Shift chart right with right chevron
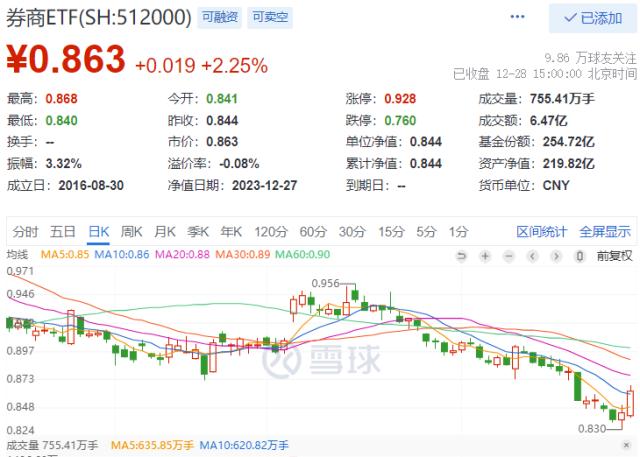The width and height of the screenshot is (640, 457). tap(556, 256)
